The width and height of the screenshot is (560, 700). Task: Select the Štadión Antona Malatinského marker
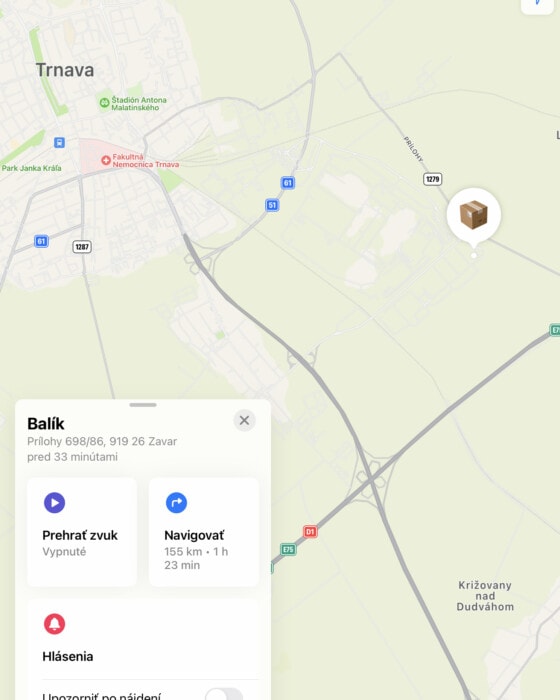pyautogui.click(x=104, y=103)
